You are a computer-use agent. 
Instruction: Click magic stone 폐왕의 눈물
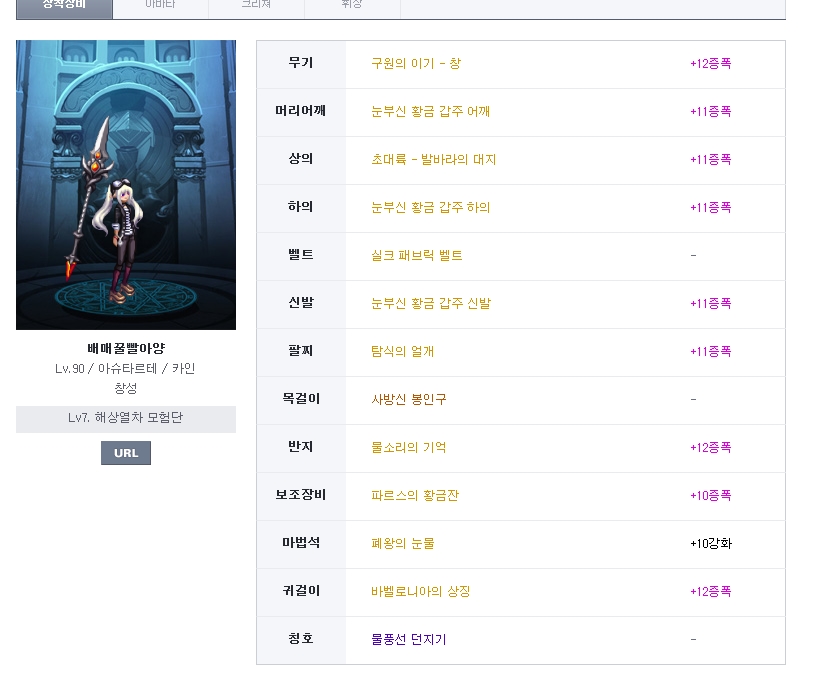pyautogui.click(x=402, y=544)
